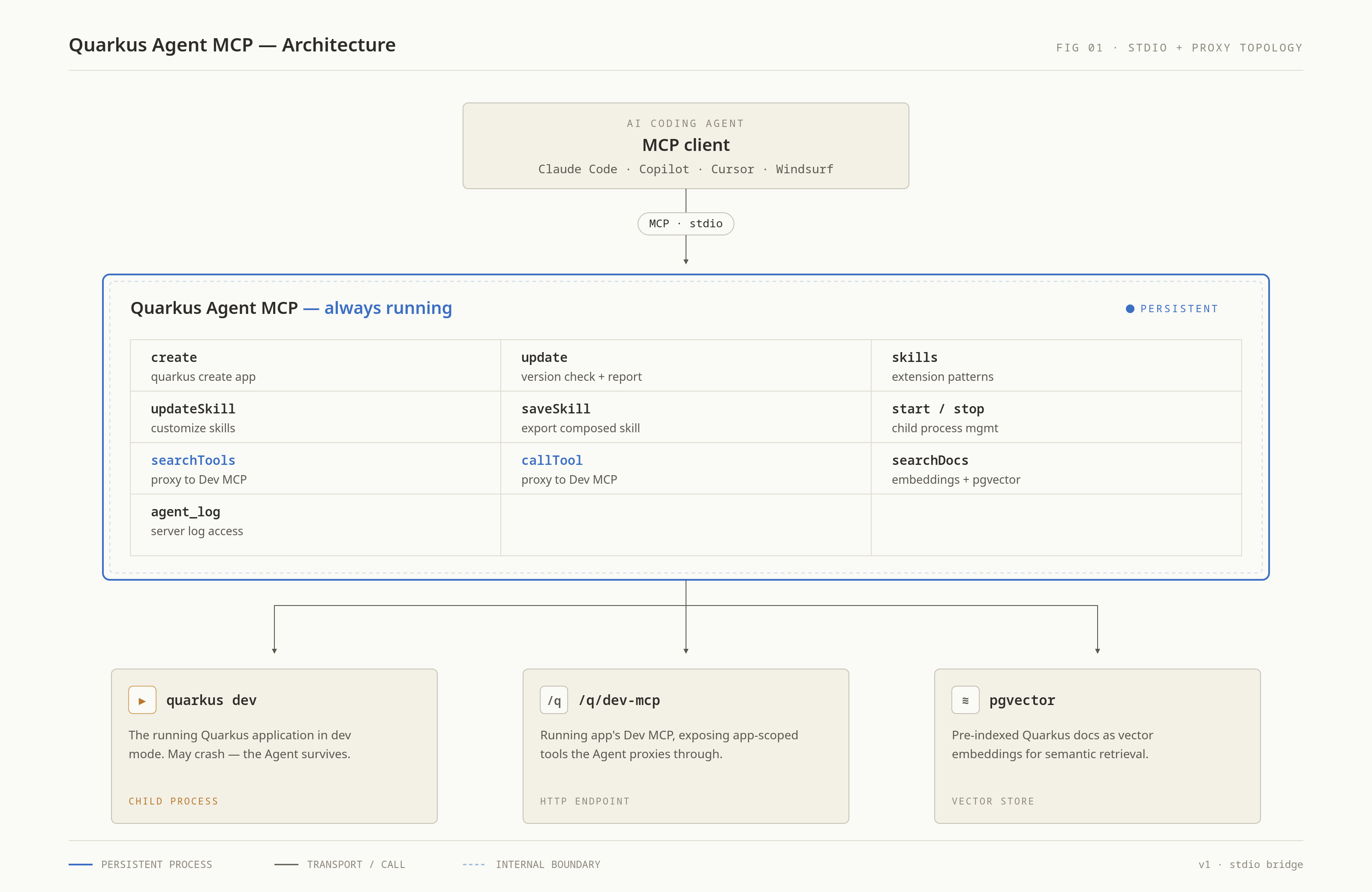Screen dimensions: 1372x892
Task: Click the play icon beside quarkus dev
Action: pyautogui.click(x=142, y=700)
